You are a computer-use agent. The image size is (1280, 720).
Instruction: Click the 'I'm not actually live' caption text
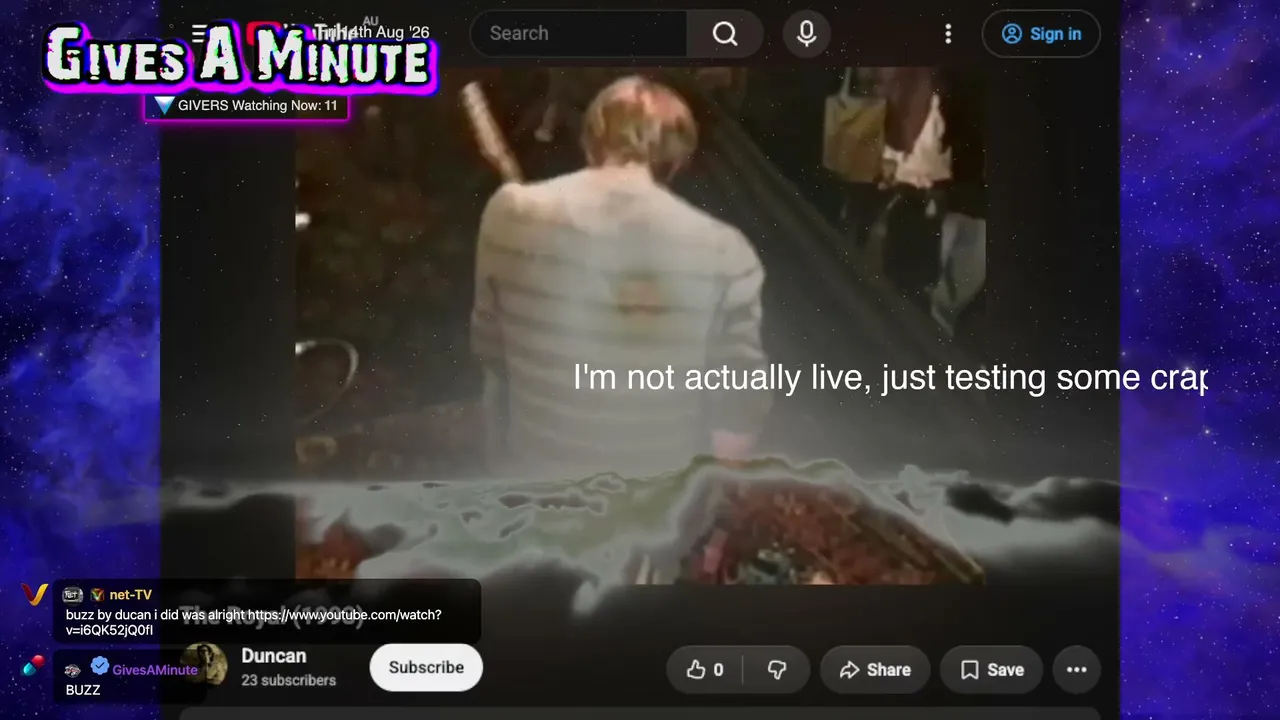[x=890, y=378]
